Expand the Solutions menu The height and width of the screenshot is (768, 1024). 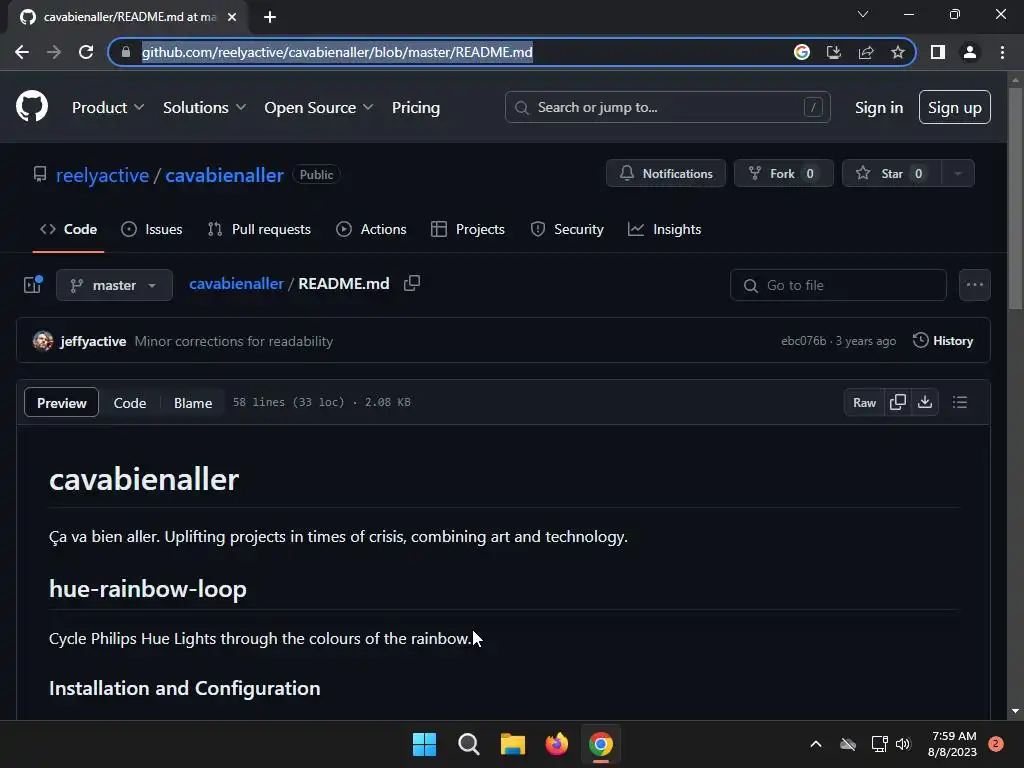(x=204, y=107)
